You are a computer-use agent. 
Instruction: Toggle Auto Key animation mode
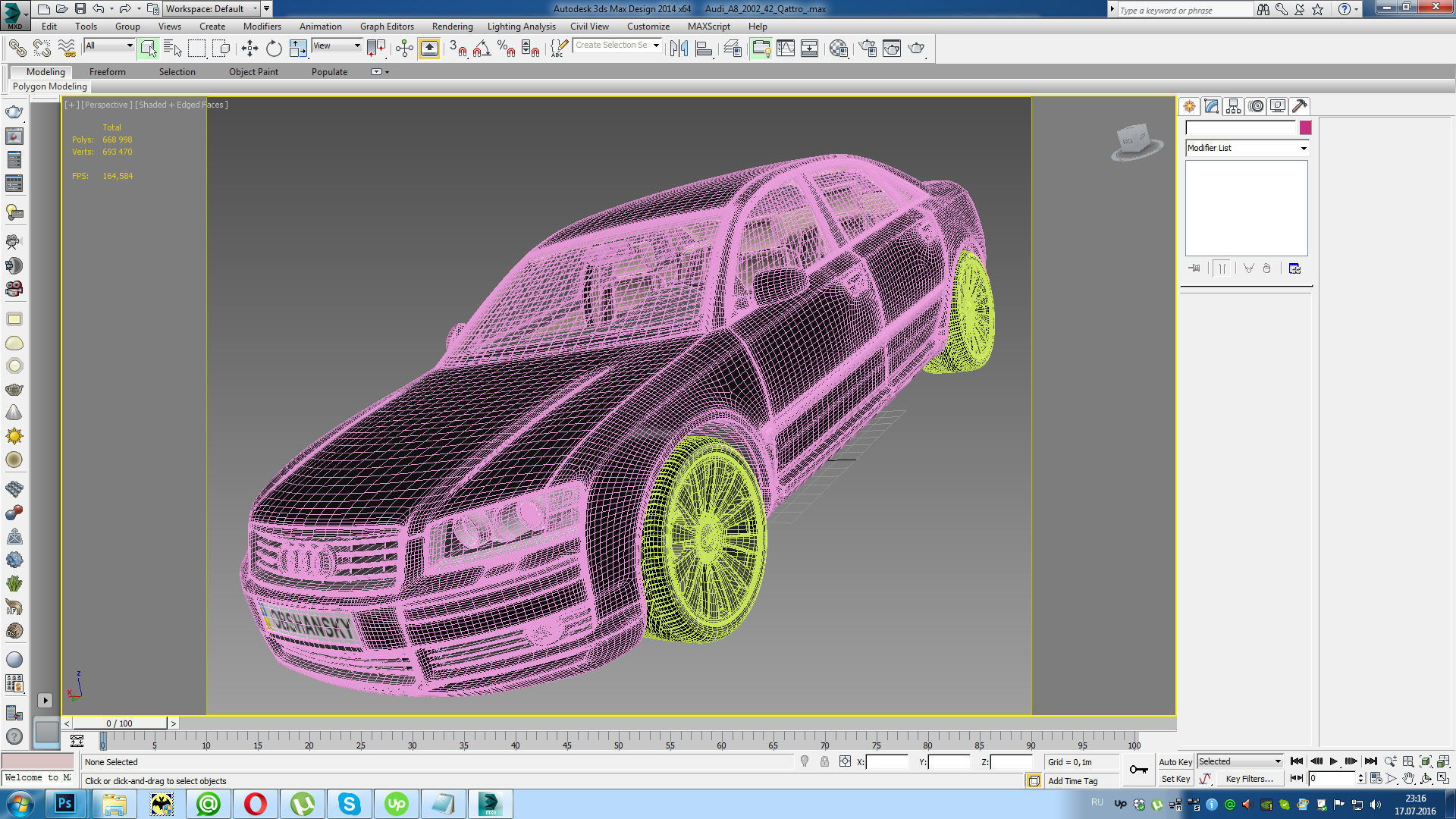coord(1175,761)
